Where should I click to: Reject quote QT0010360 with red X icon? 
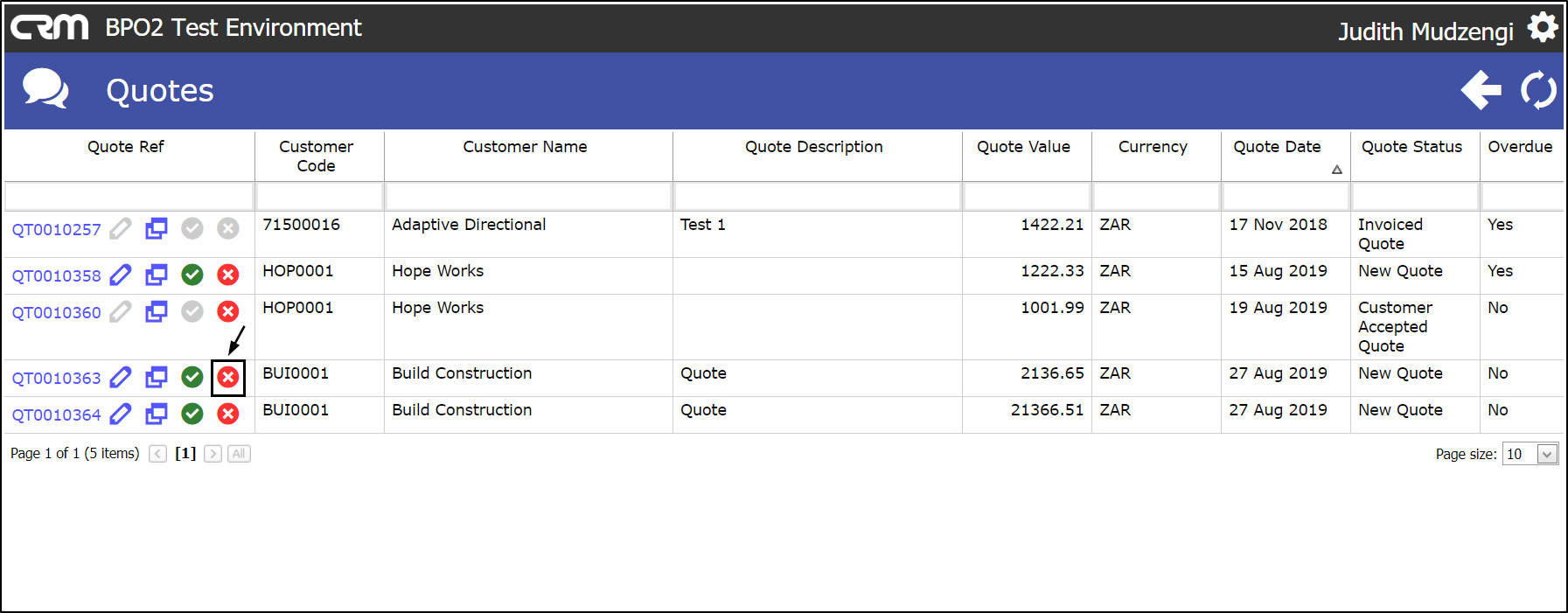(x=228, y=312)
